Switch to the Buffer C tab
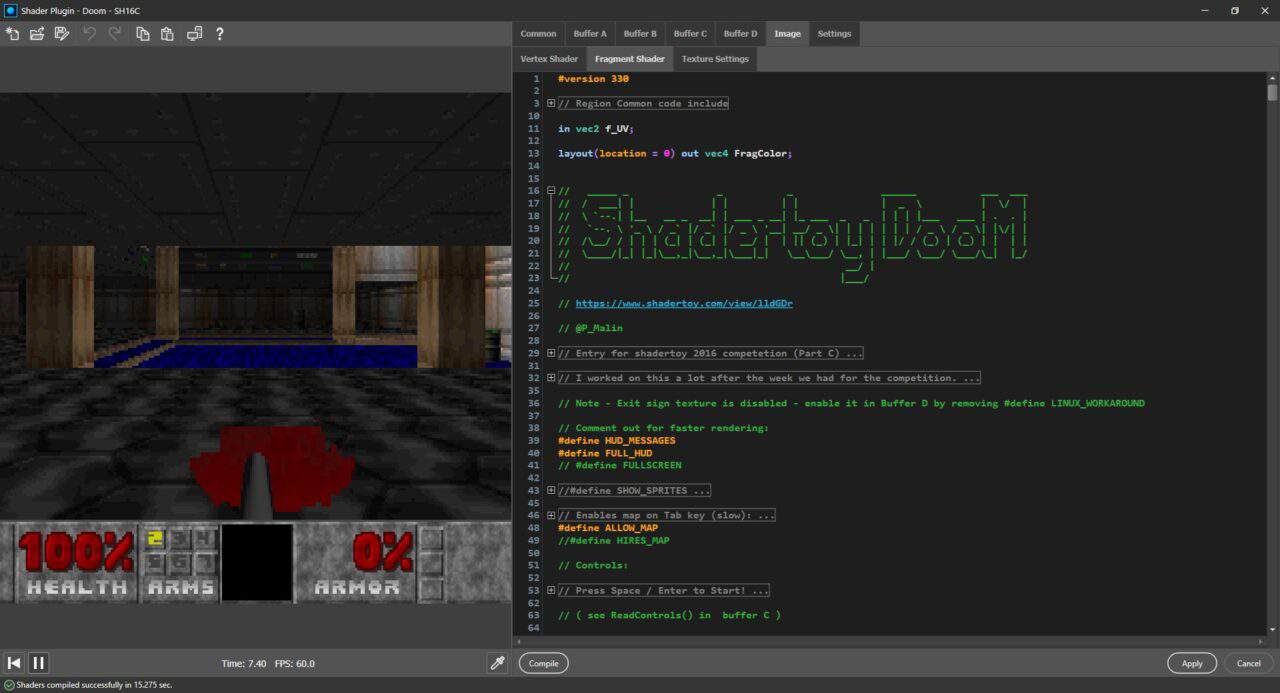Screen dimensions: 1280x693 point(690,34)
